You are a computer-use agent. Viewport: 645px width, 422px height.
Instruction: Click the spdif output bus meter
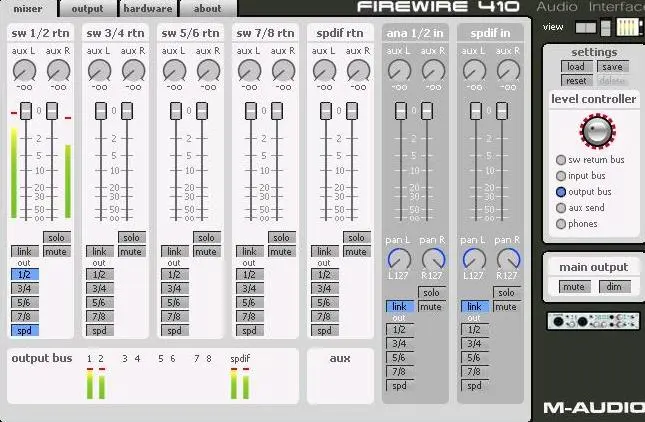pyautogui.click(x=240, y=384)
